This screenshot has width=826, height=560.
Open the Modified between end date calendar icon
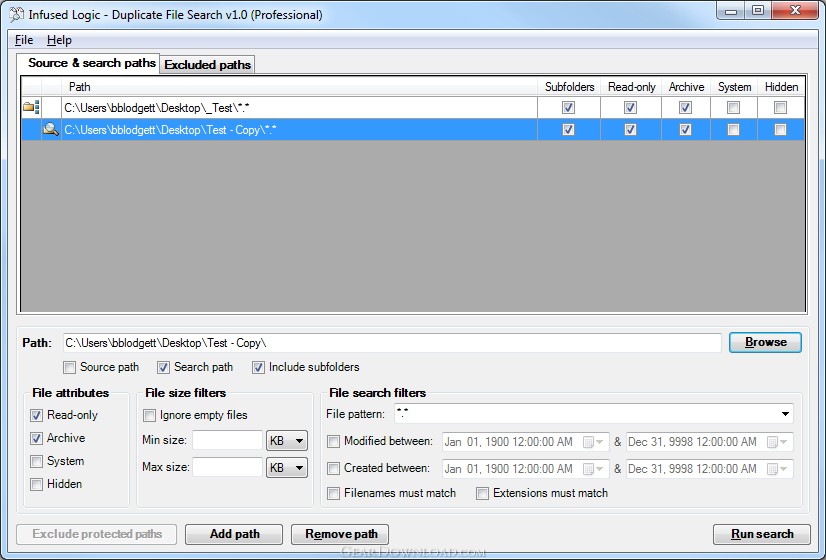[778, 442]
